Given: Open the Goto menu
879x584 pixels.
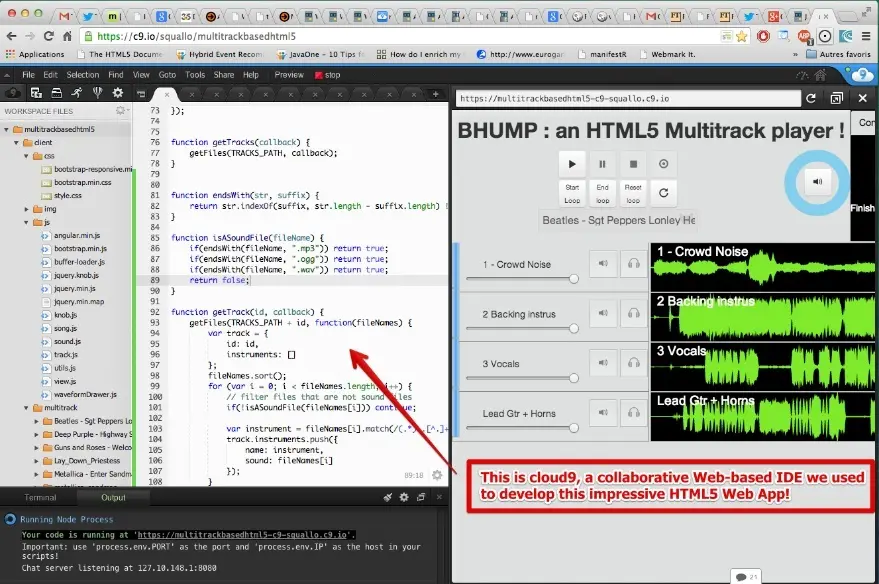Looking at the screenshot, I should pyautogui.click(x=167, y=75).
